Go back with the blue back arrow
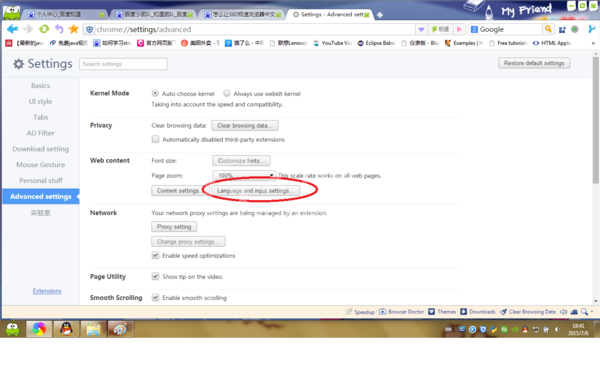The image size is (600, 380). (x=12, y=29)
